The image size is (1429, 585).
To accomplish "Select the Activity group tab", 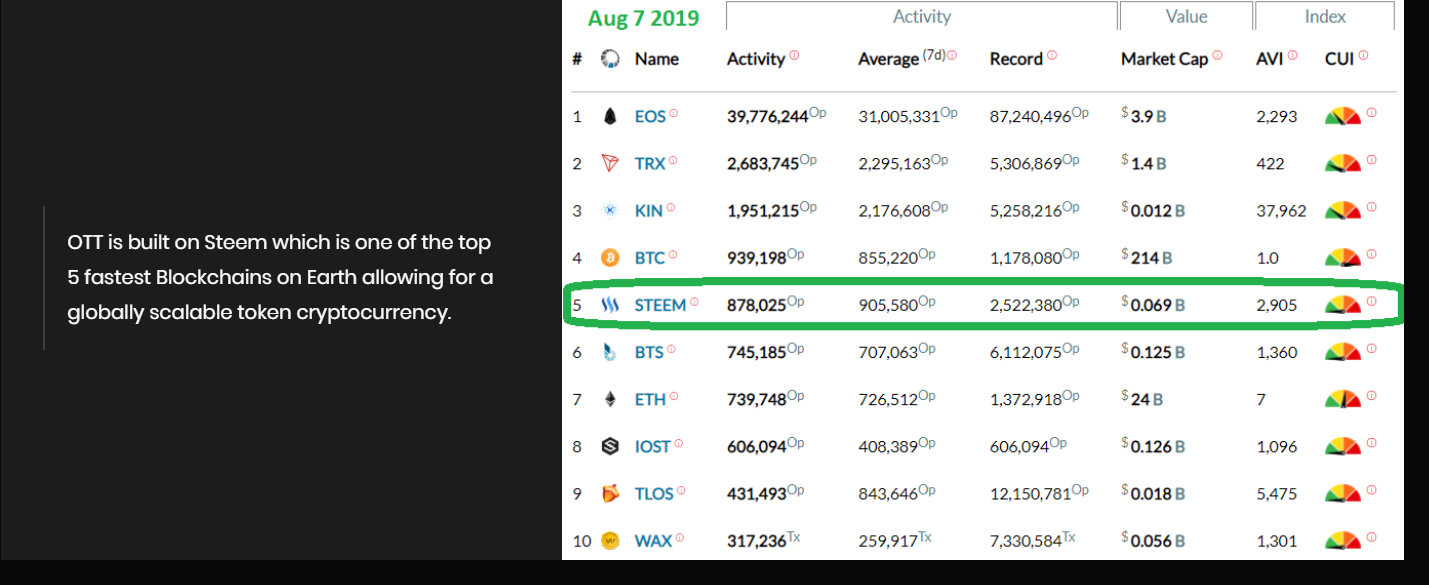I will tap(921, 17).
